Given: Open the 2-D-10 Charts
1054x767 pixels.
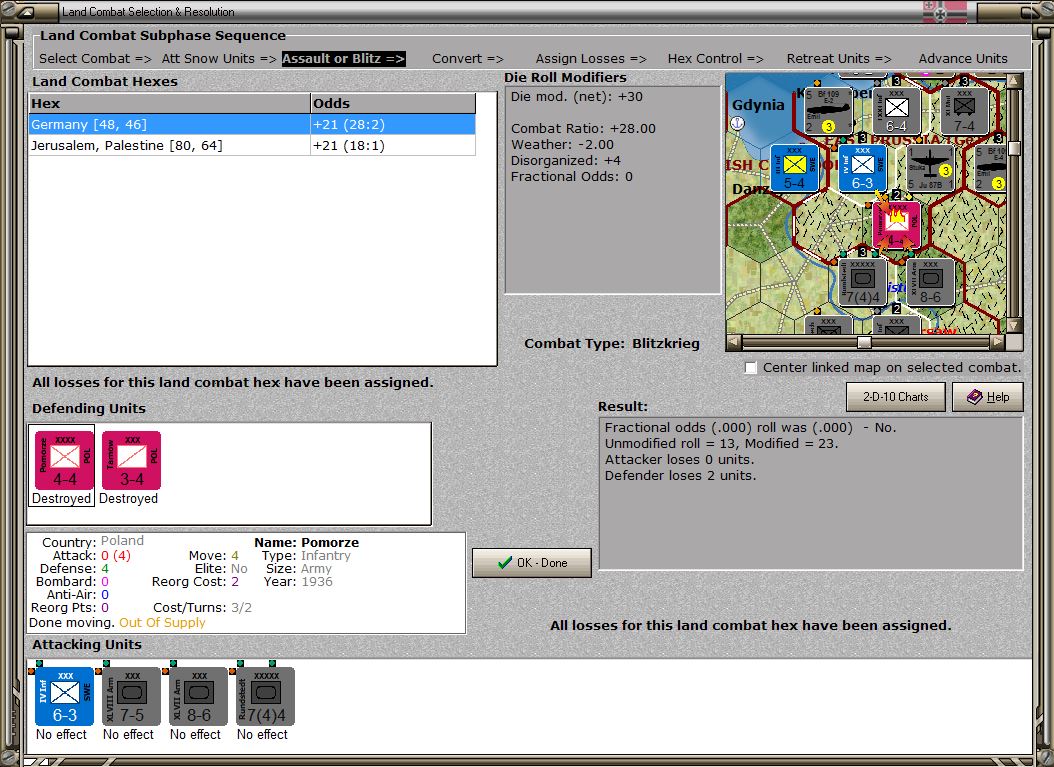Looking at the screenshot, I should tap(895, 397).
